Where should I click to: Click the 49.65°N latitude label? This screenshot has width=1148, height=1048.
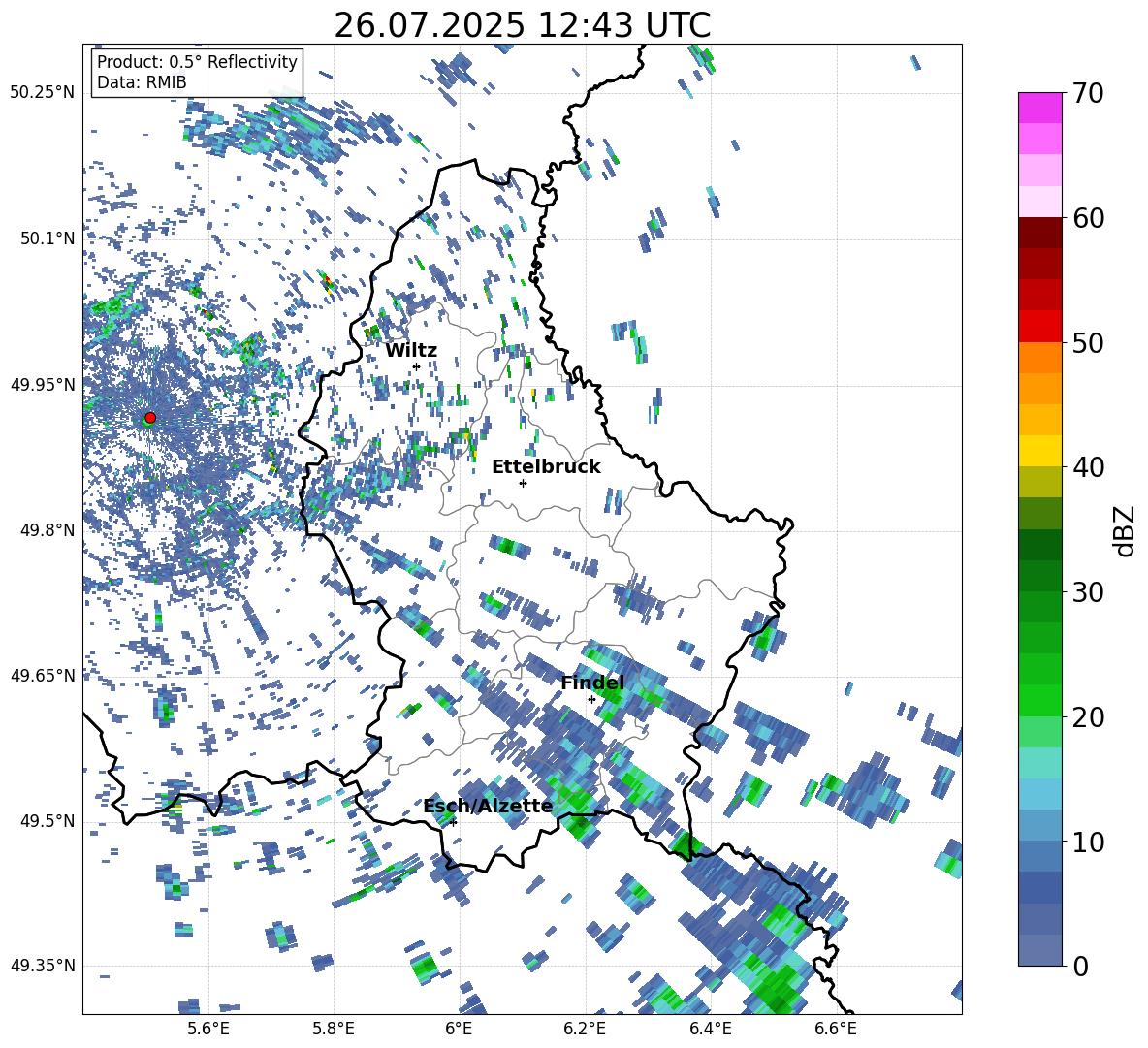(43, 675)
